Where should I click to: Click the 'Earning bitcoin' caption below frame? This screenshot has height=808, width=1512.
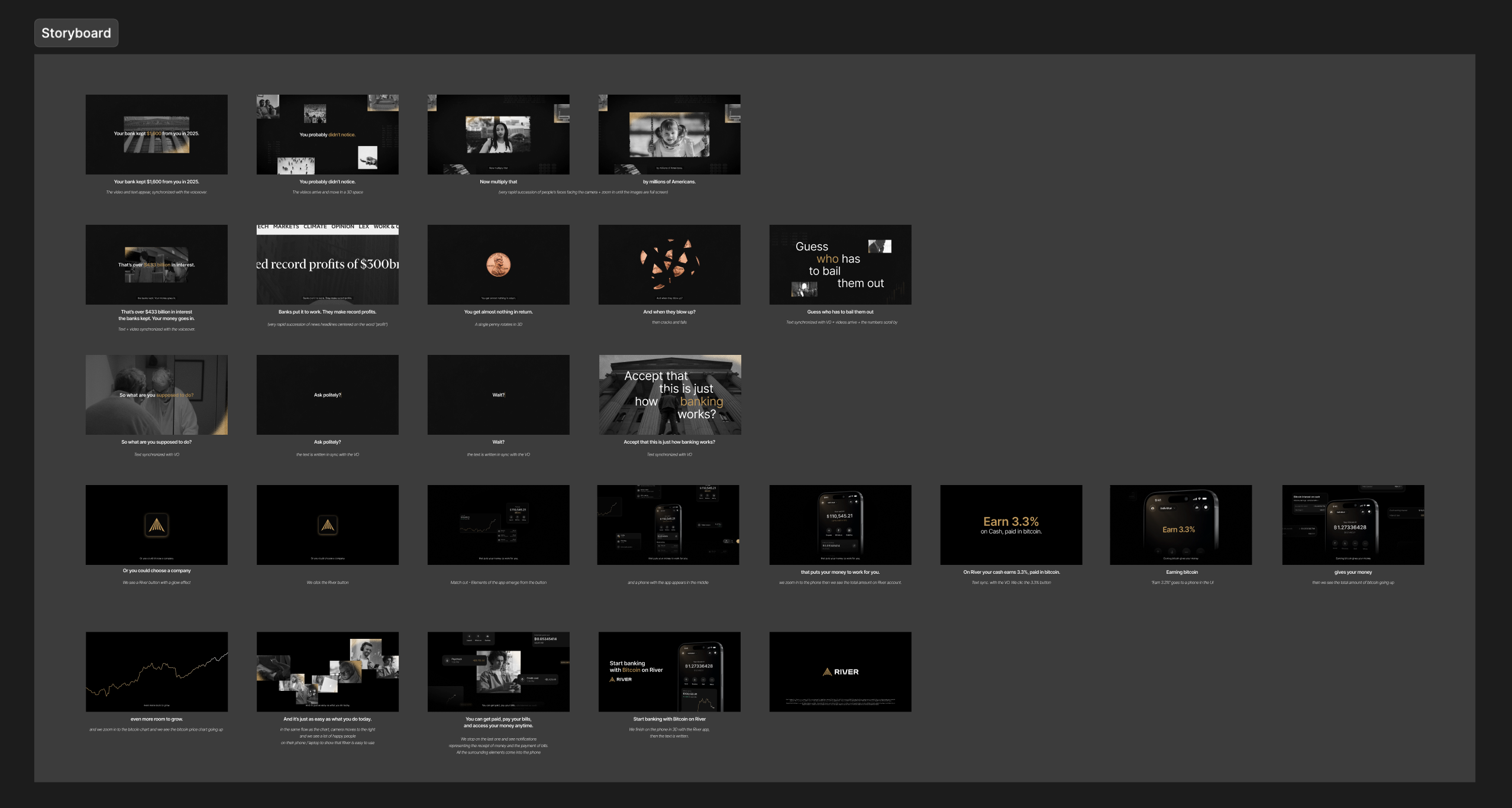click(x=1182, y=573)
